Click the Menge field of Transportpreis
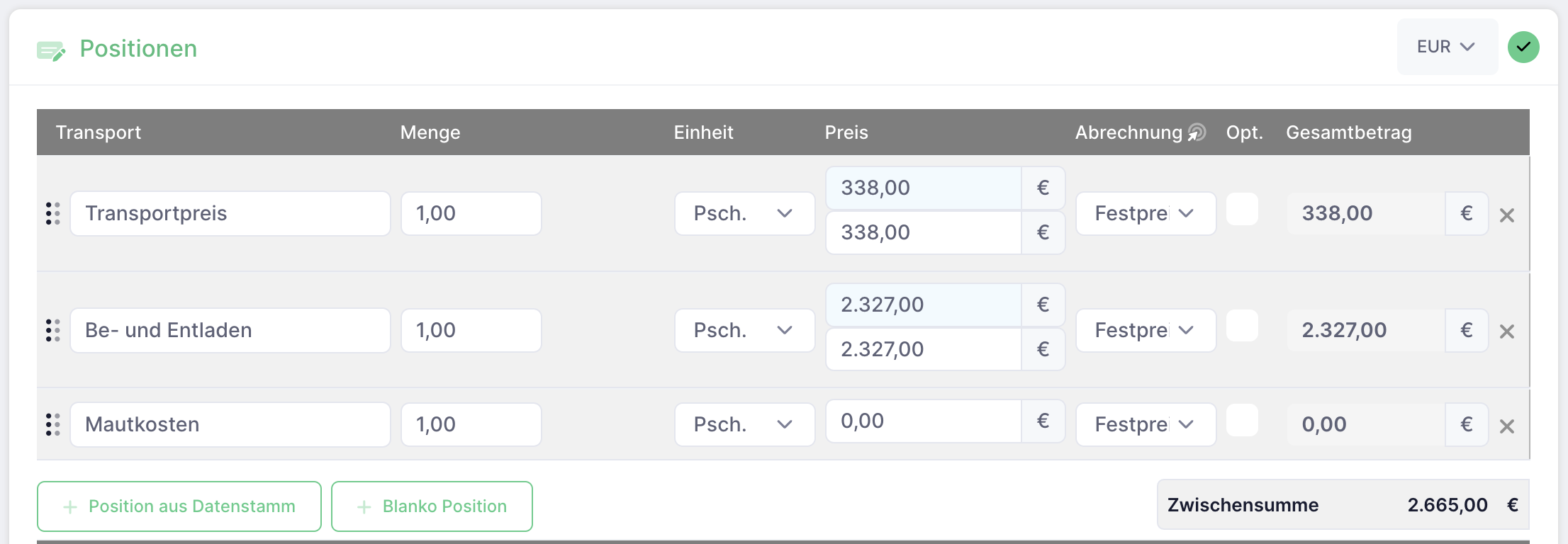Image resolution: width=1568 pixels, height=544 pixels. click(x=471, y=213)
